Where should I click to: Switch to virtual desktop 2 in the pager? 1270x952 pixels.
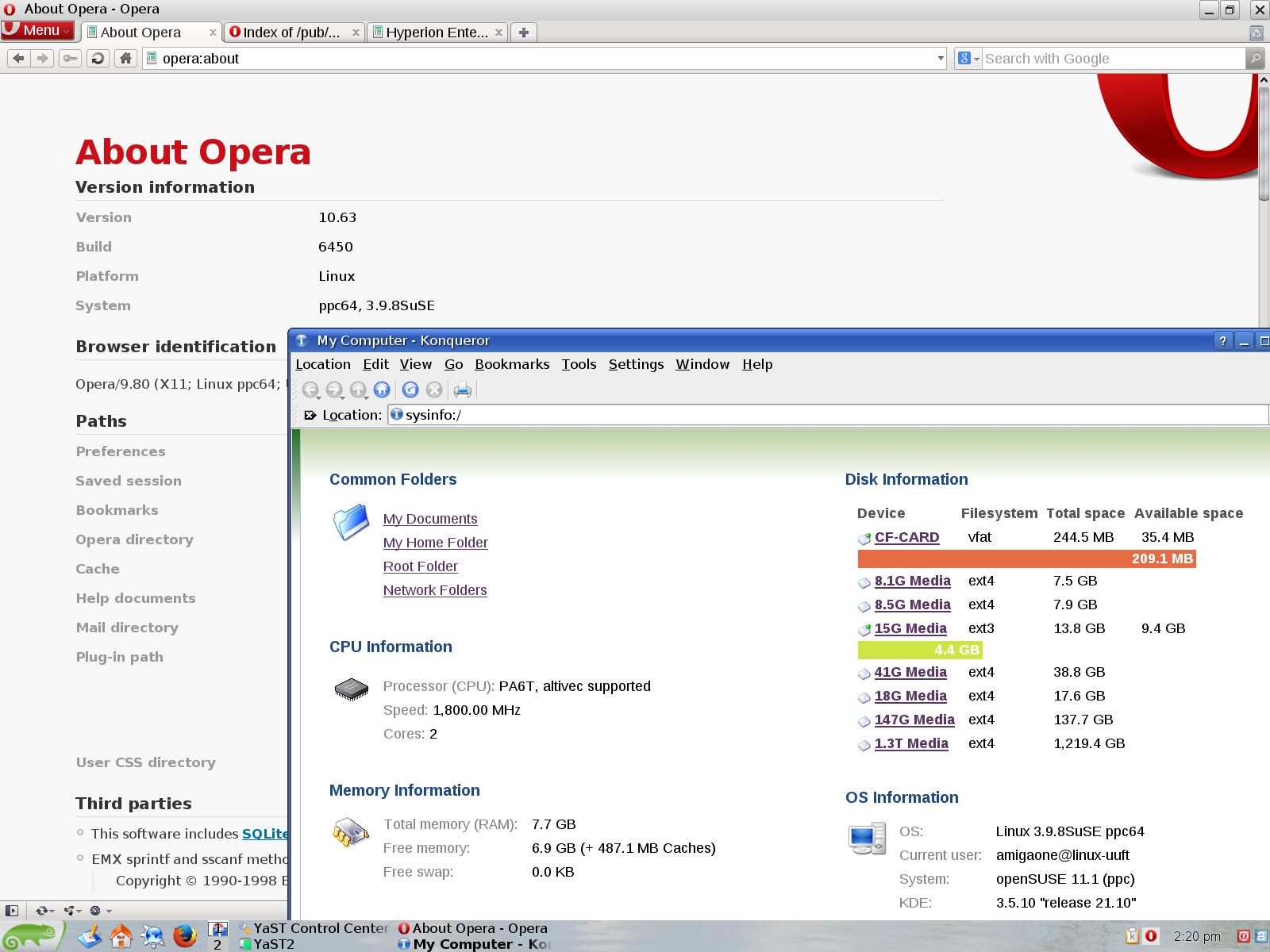click(x=217, y=944)
